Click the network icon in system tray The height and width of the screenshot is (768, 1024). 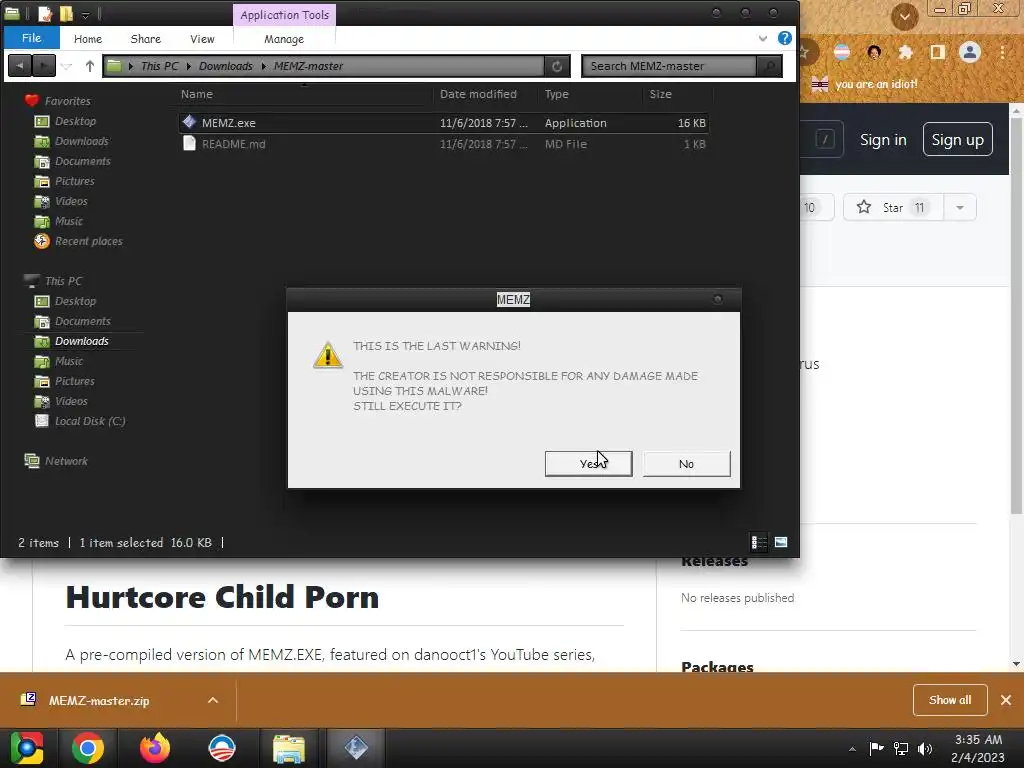click(901, 748)
